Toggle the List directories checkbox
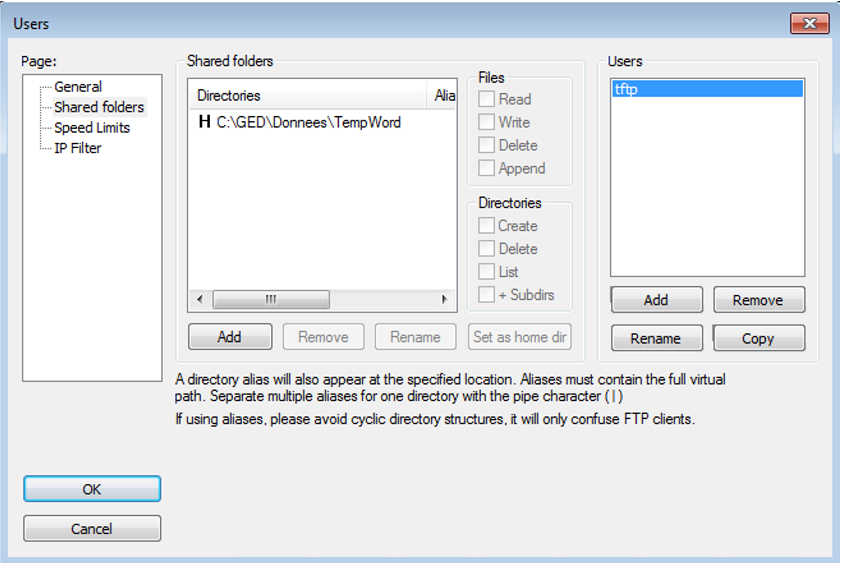This screenshot has width=841, height=563. click(487, 272)
